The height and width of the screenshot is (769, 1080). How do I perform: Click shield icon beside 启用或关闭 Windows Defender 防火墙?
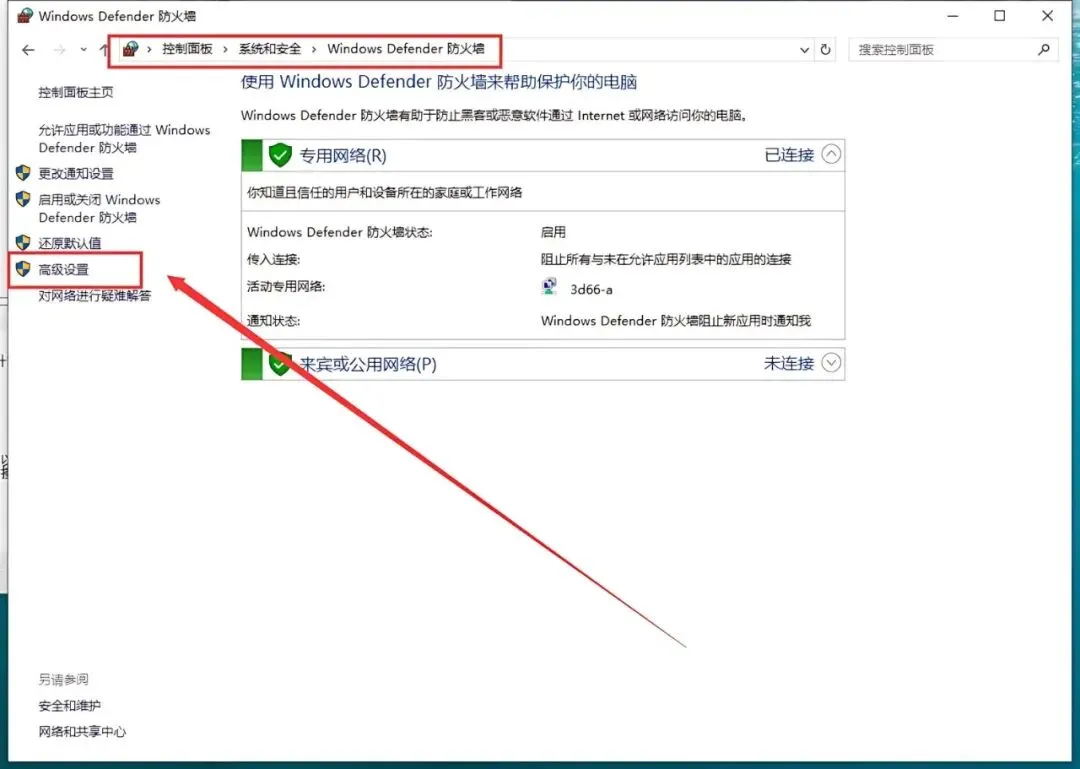click(x=23, y=200)
